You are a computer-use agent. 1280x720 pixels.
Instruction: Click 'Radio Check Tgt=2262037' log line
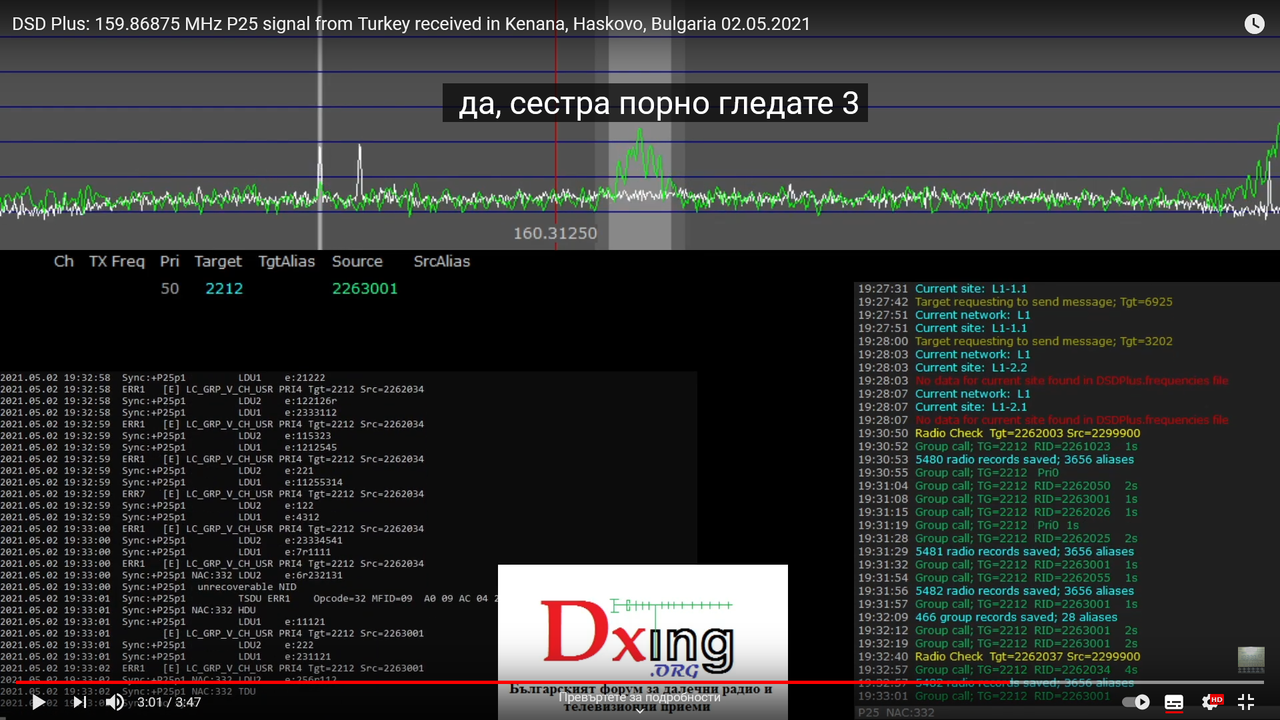pos(998,656)
